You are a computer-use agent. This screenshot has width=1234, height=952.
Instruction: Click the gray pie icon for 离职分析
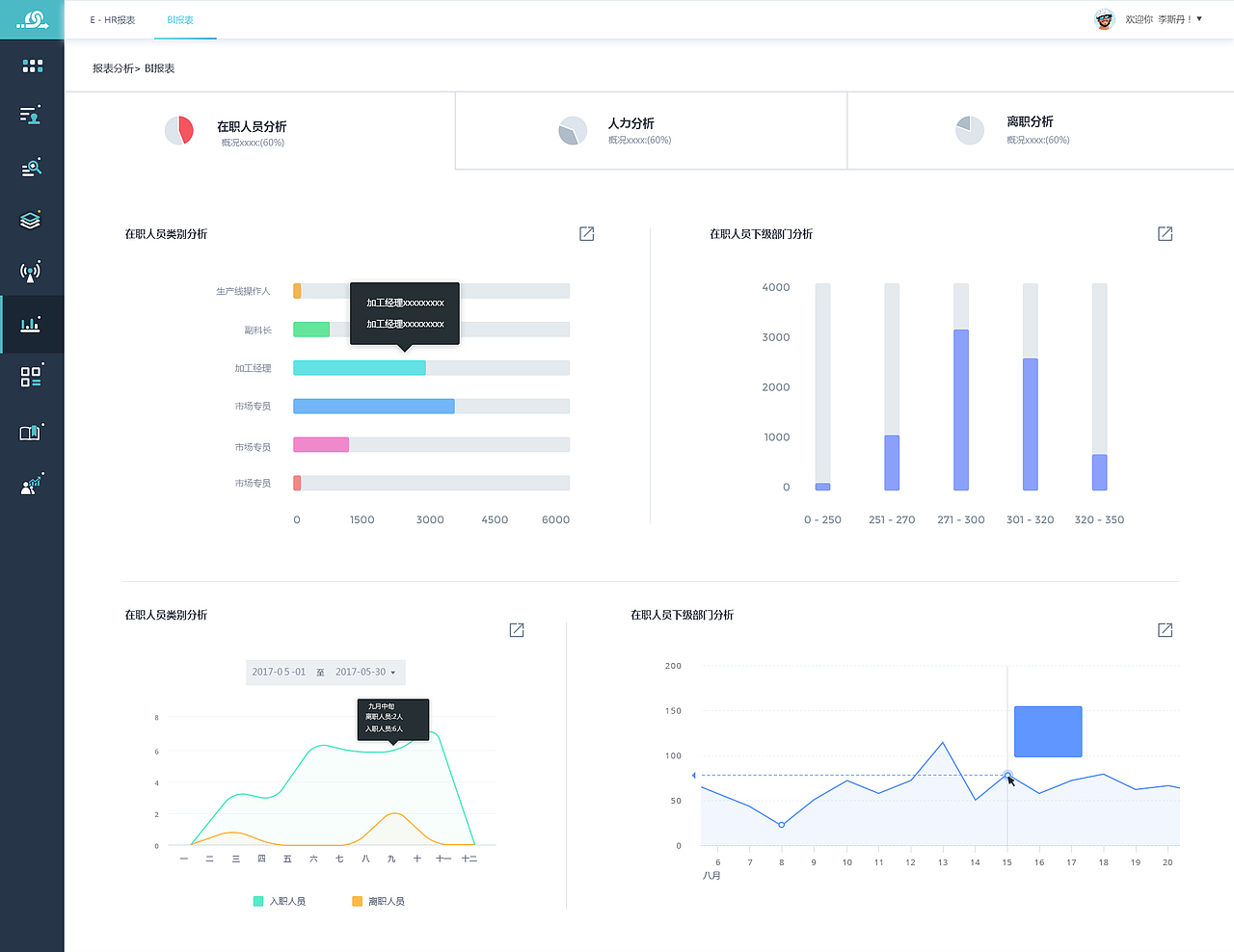pos(969,130)
